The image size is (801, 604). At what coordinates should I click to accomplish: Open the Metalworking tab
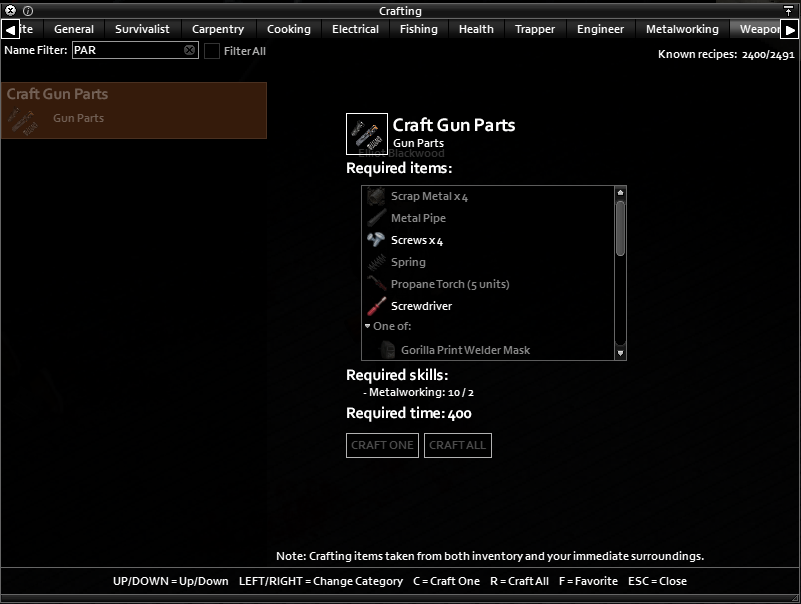pos(682,29)
